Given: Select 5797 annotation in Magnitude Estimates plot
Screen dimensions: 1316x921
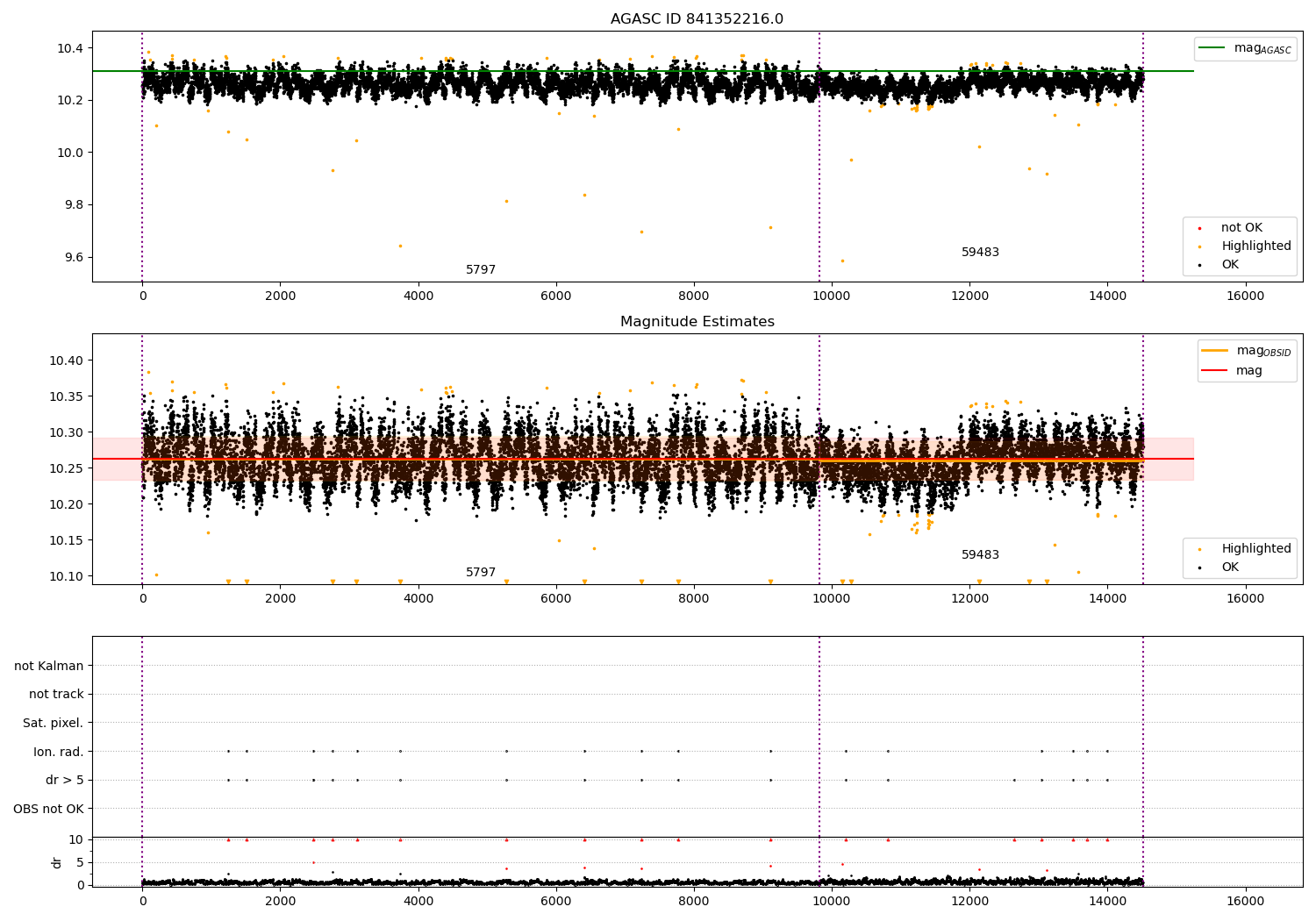Looking at the screenshot, I should click(481, 573).
